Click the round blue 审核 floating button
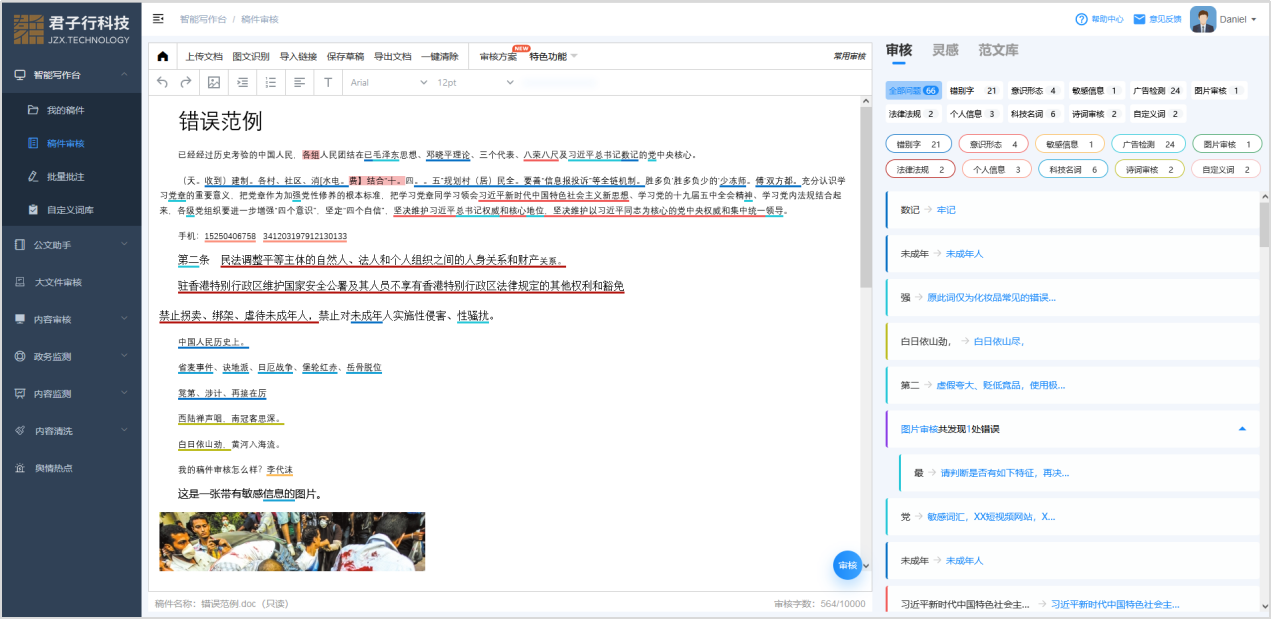Viewport: 1271px width, 620px height. pos(847,565)
